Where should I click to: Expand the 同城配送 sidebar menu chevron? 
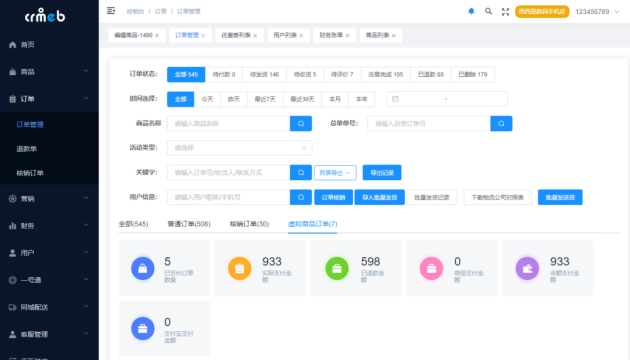click(86, 307)
